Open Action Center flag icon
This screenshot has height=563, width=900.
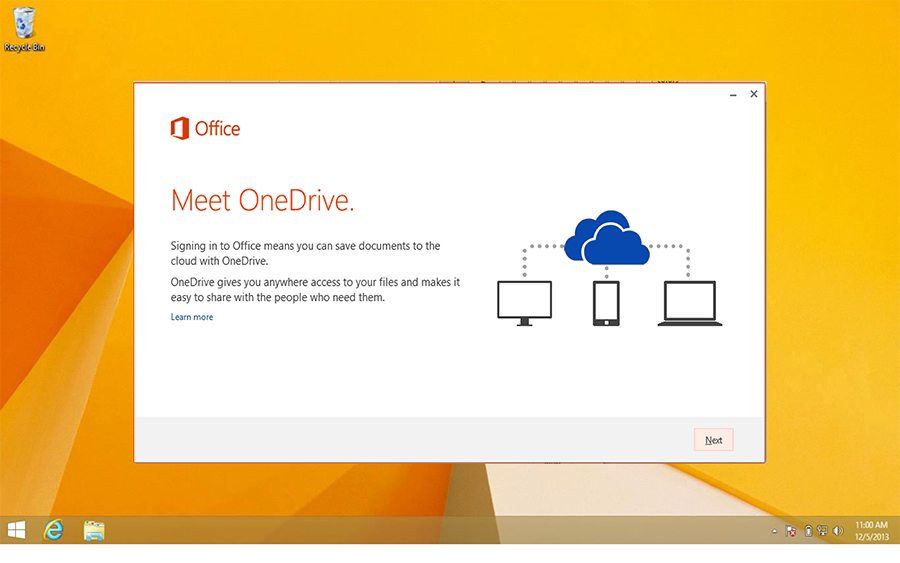pyautogui.click(x=791, y=531)
